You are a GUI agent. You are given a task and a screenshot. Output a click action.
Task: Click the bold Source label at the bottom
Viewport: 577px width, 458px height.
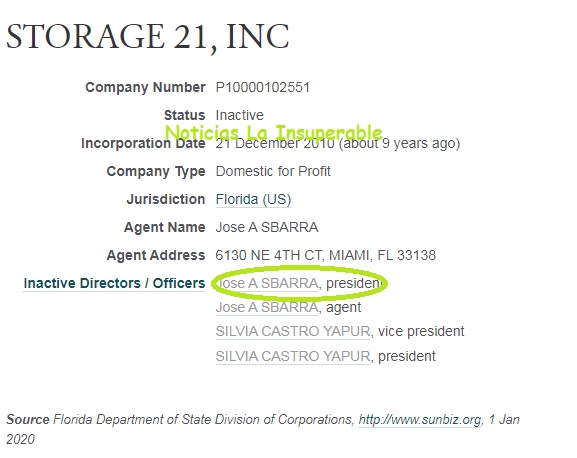[x=28, y=420]
